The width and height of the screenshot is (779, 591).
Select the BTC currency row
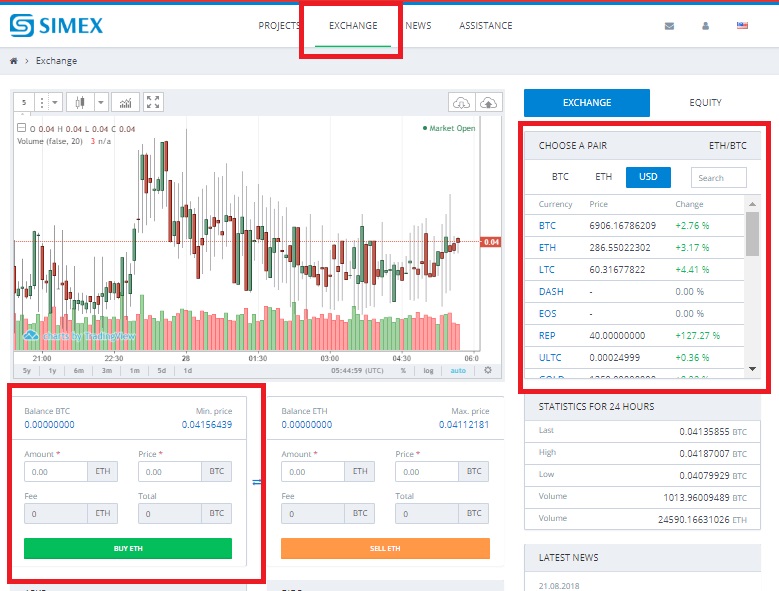coord(634,225)
